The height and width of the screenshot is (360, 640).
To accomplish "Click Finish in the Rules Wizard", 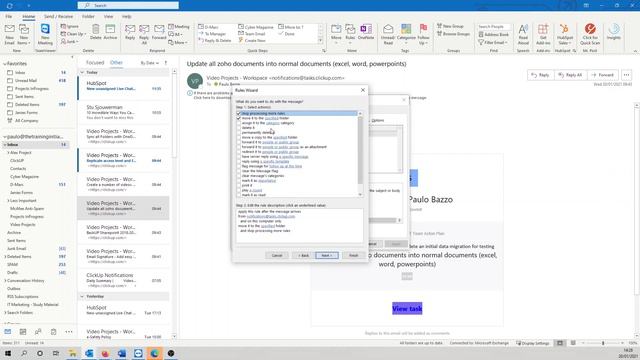I will 353,255.
